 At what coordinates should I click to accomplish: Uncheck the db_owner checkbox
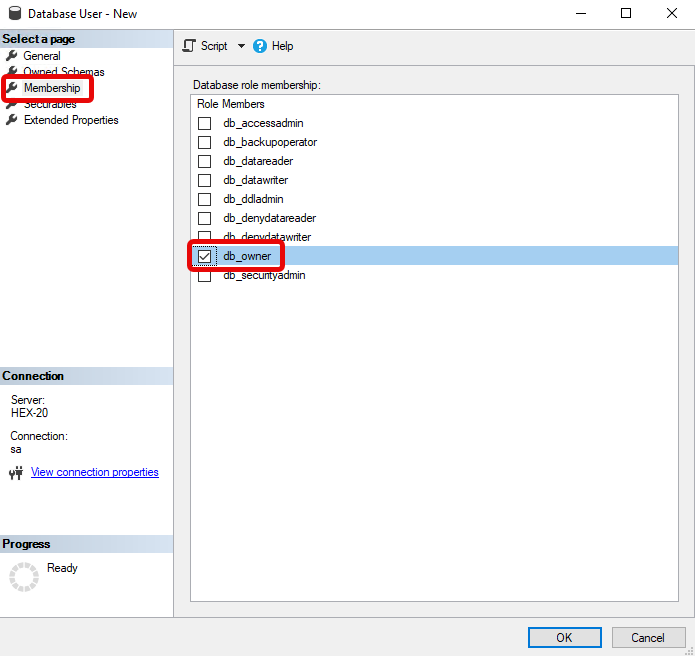pos(204,257)
